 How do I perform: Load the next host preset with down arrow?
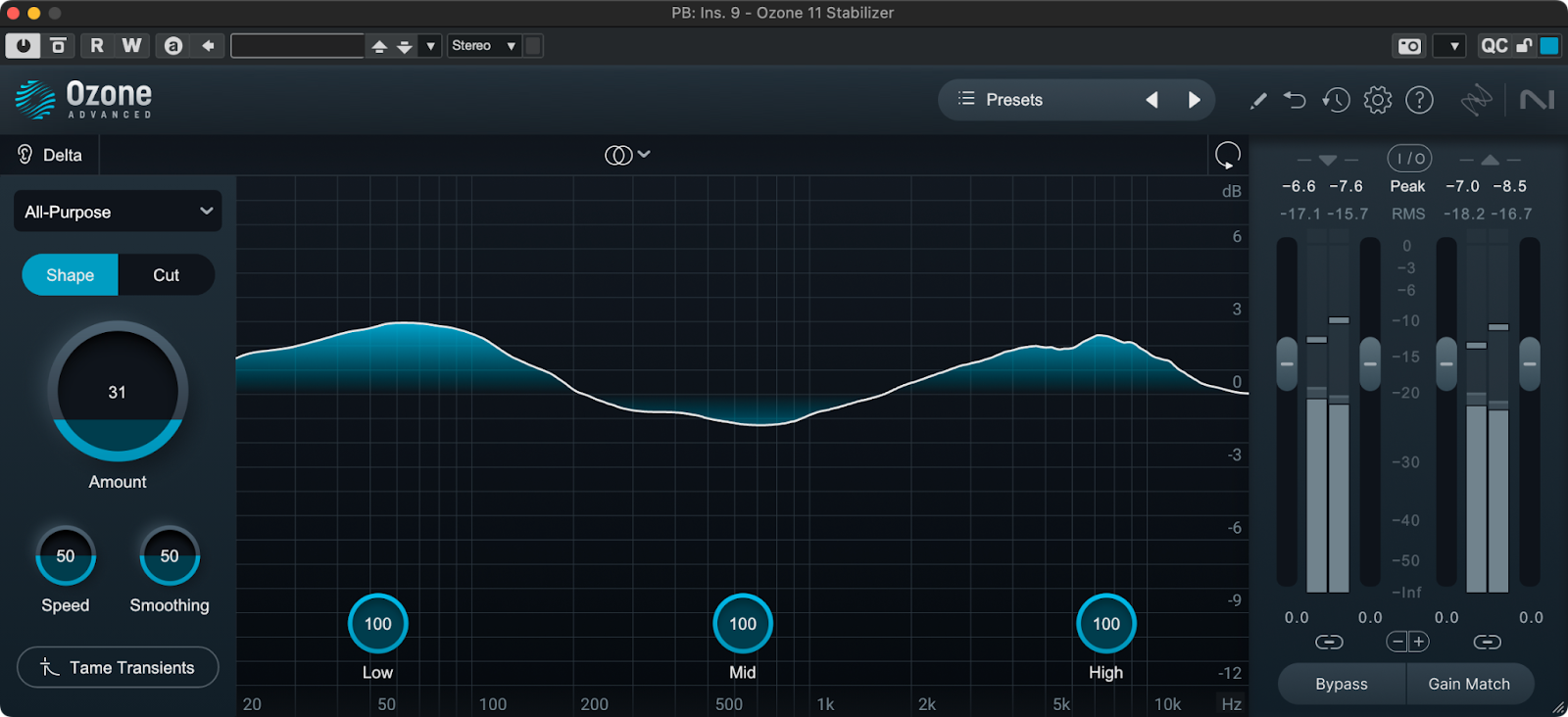404,46
